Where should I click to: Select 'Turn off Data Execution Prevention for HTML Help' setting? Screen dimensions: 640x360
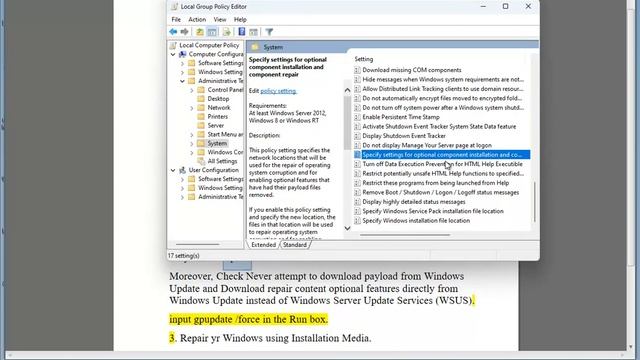click(442, 164)
